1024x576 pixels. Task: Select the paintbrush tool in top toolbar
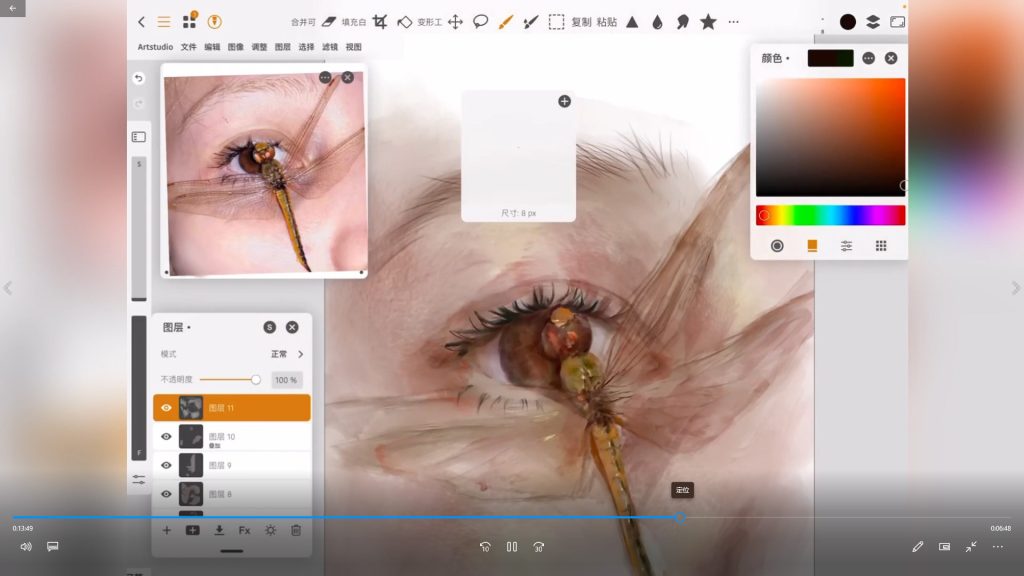click(x=506, y=22)
